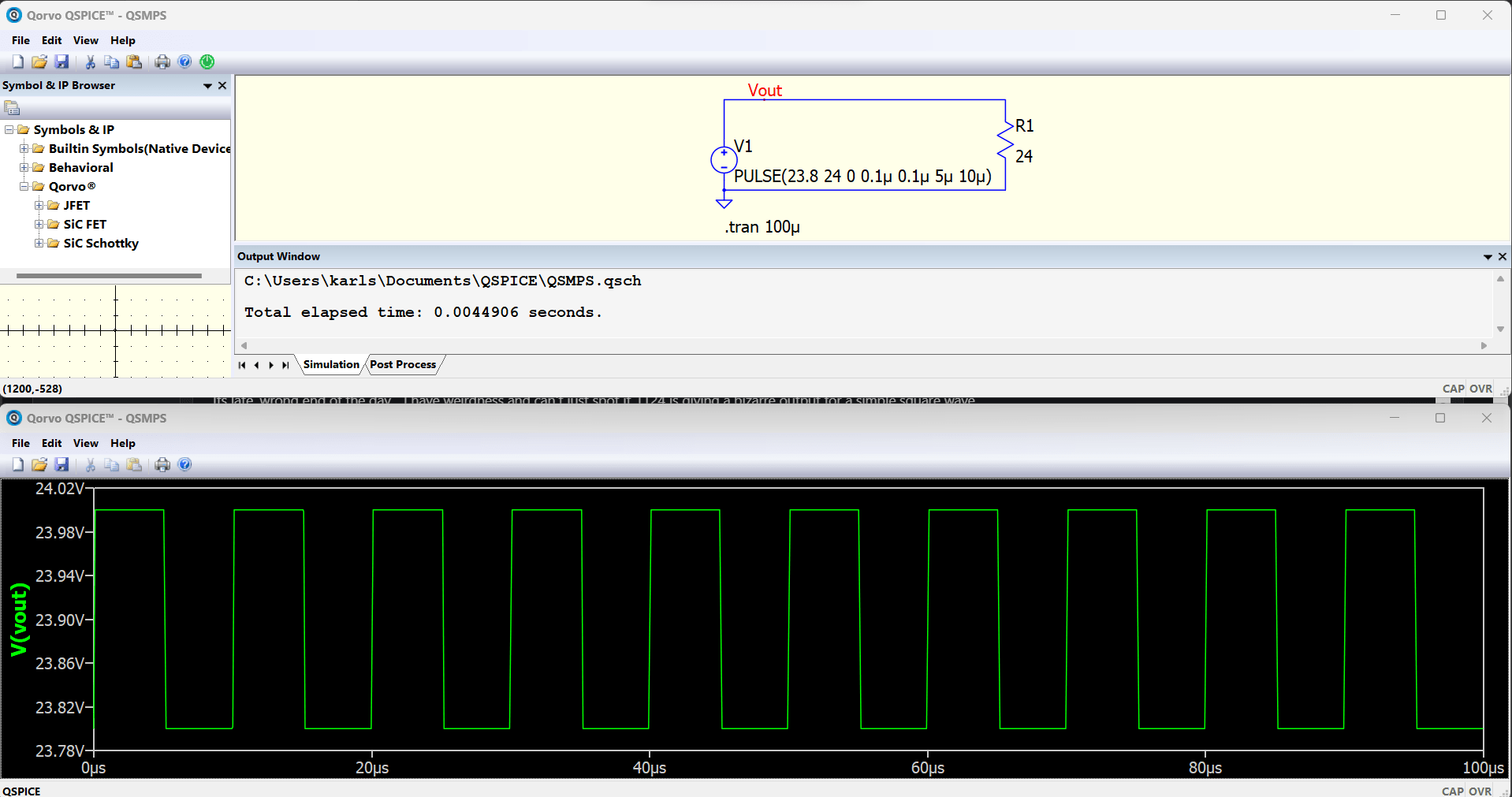This screenshot has height=797, width=1512.
Task: Click Open folder icon in schematic window toolbar
Action: (39, 61)
